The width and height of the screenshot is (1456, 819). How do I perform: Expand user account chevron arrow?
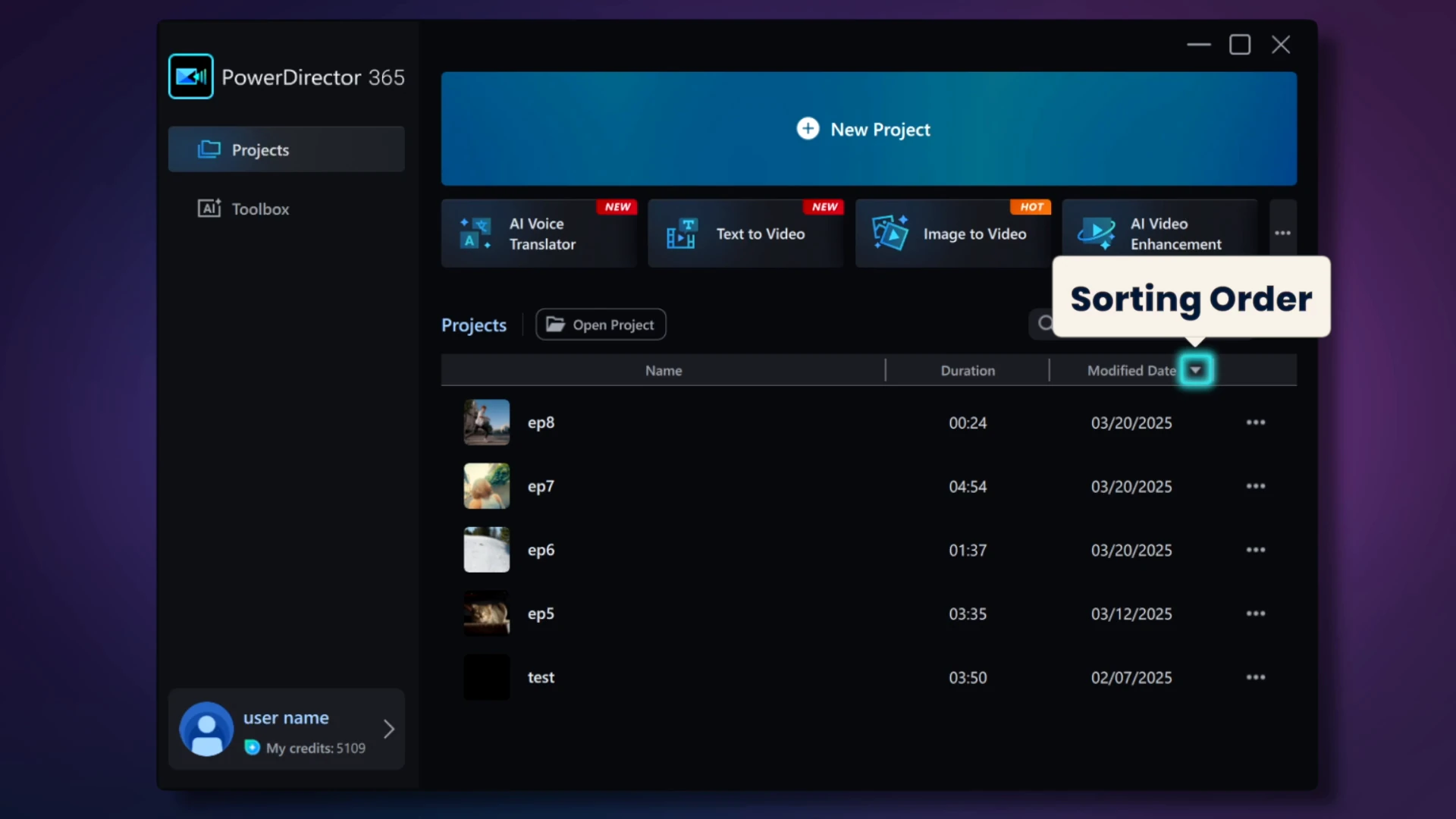388,729
